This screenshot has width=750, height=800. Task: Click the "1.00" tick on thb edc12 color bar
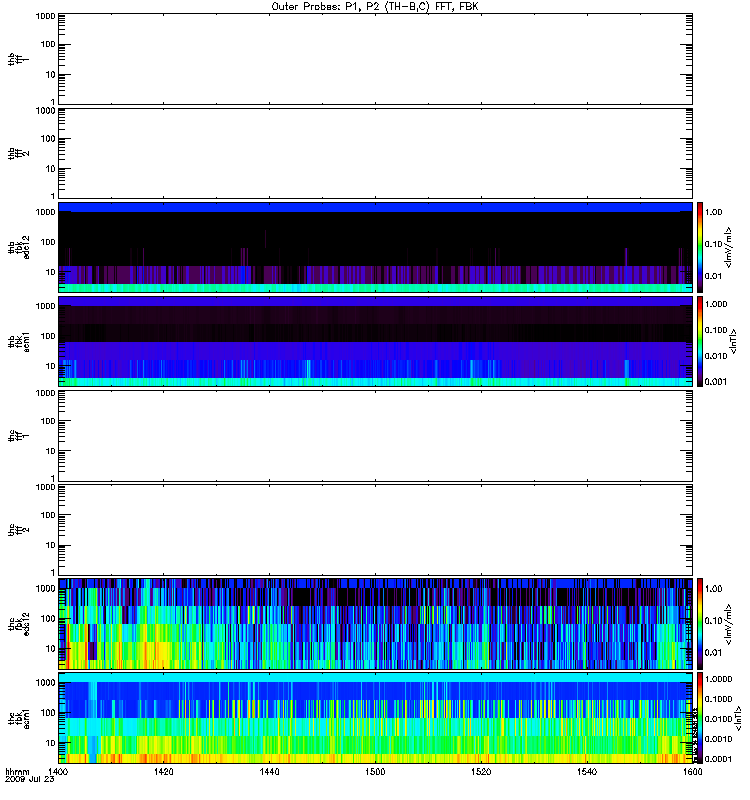[x=713, y=212]
